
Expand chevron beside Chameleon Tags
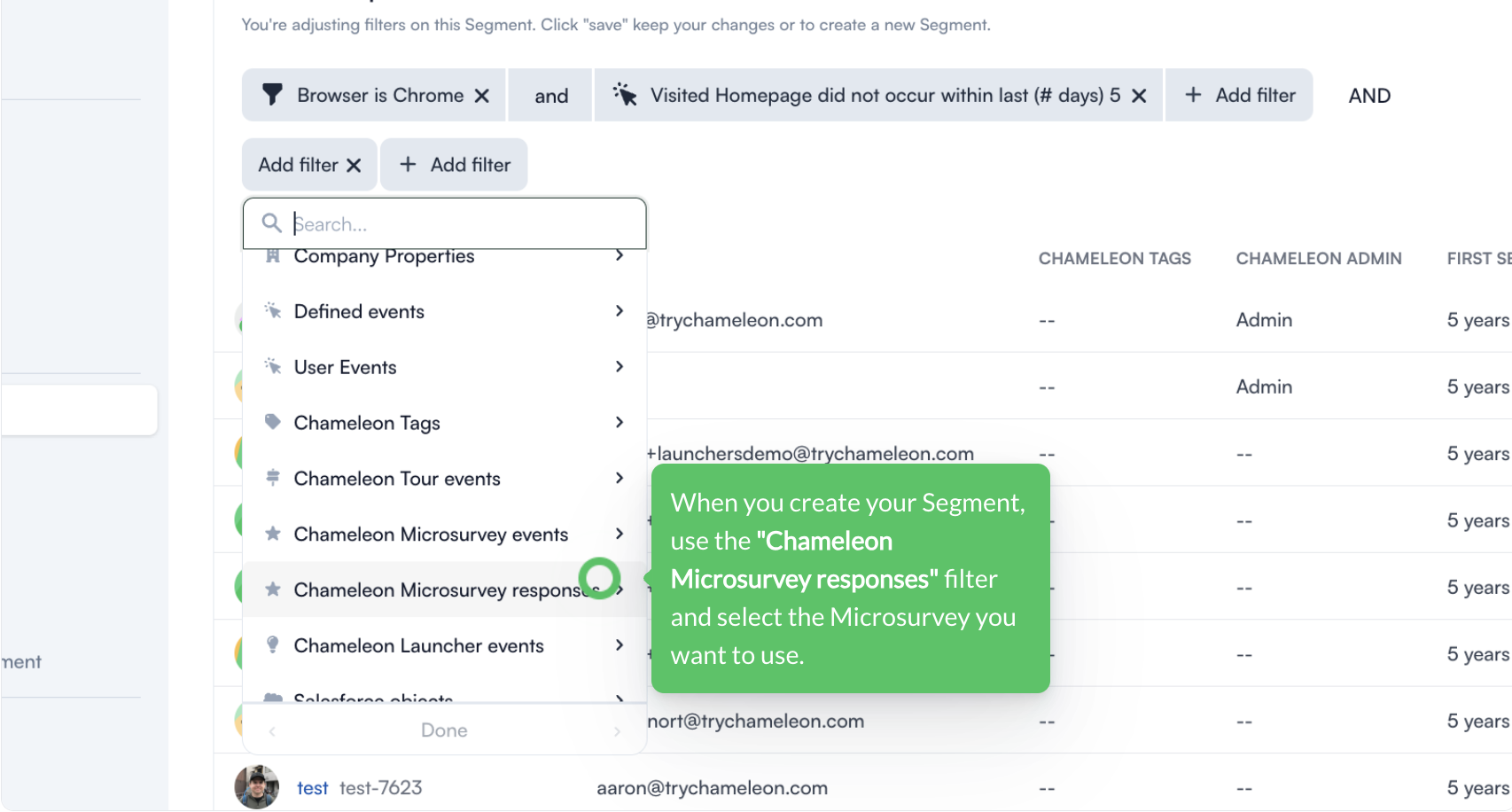(x=620, y=423)
